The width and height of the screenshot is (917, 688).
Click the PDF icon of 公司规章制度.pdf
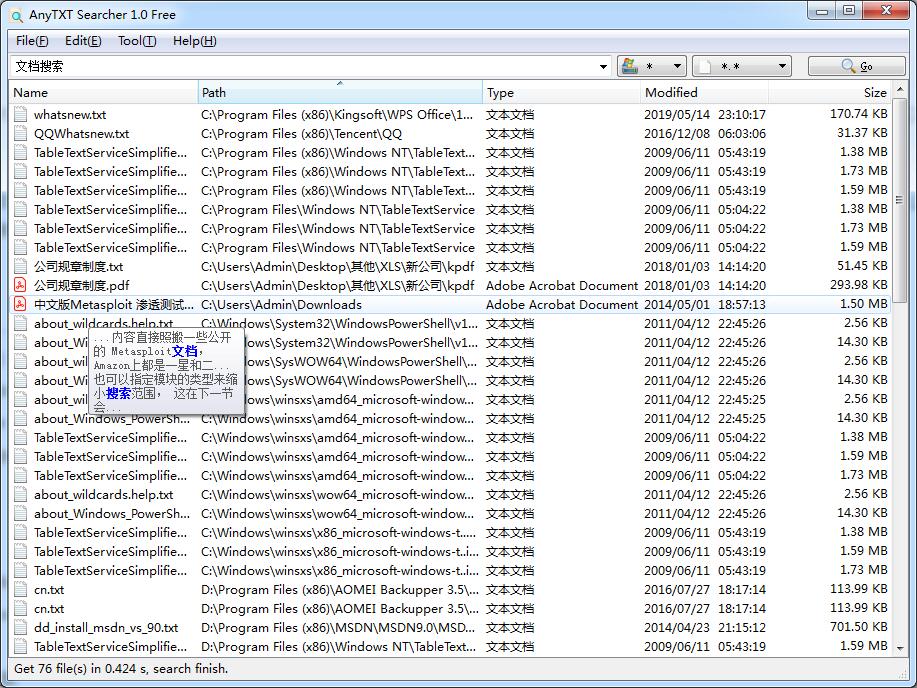tap(20, 285)
